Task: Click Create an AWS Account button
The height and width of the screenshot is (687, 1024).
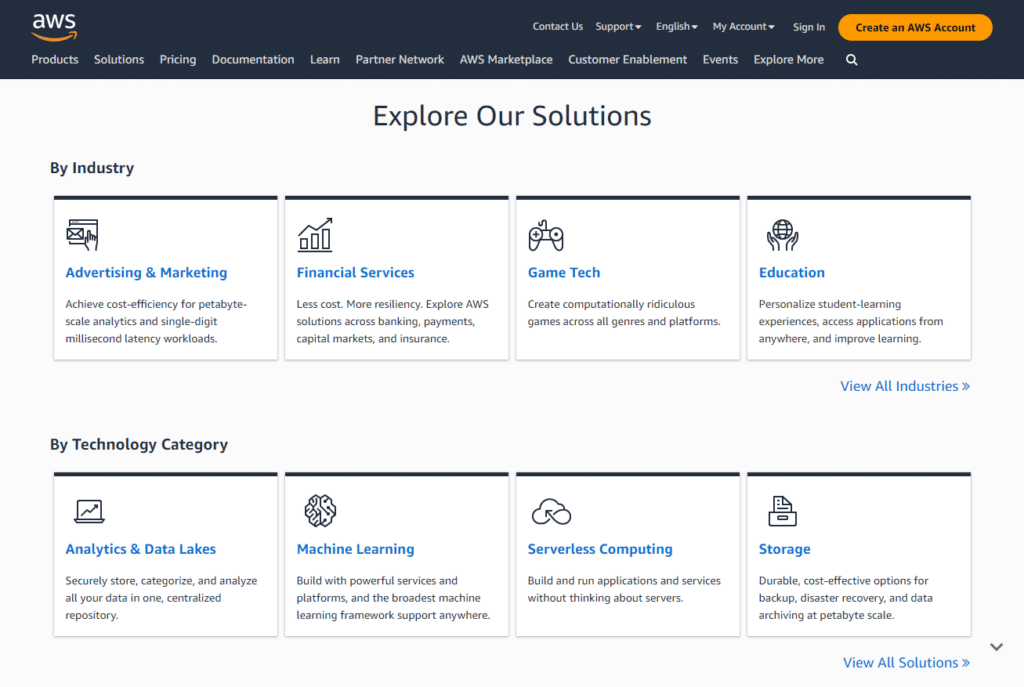Action: pos(915,27)
